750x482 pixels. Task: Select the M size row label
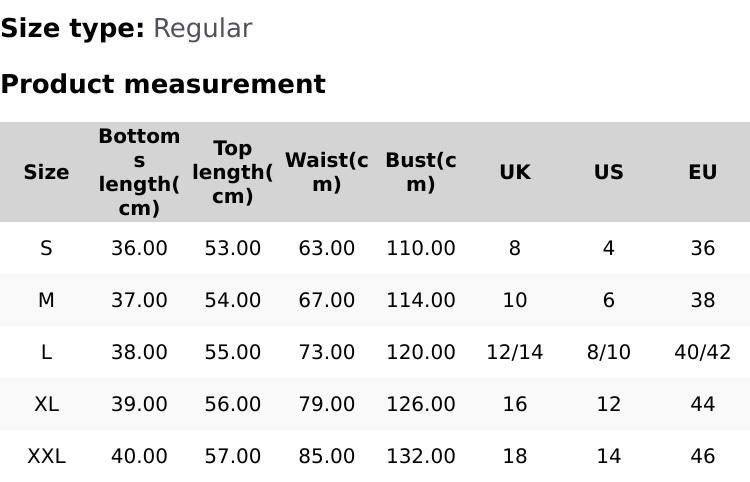[46, 300]
